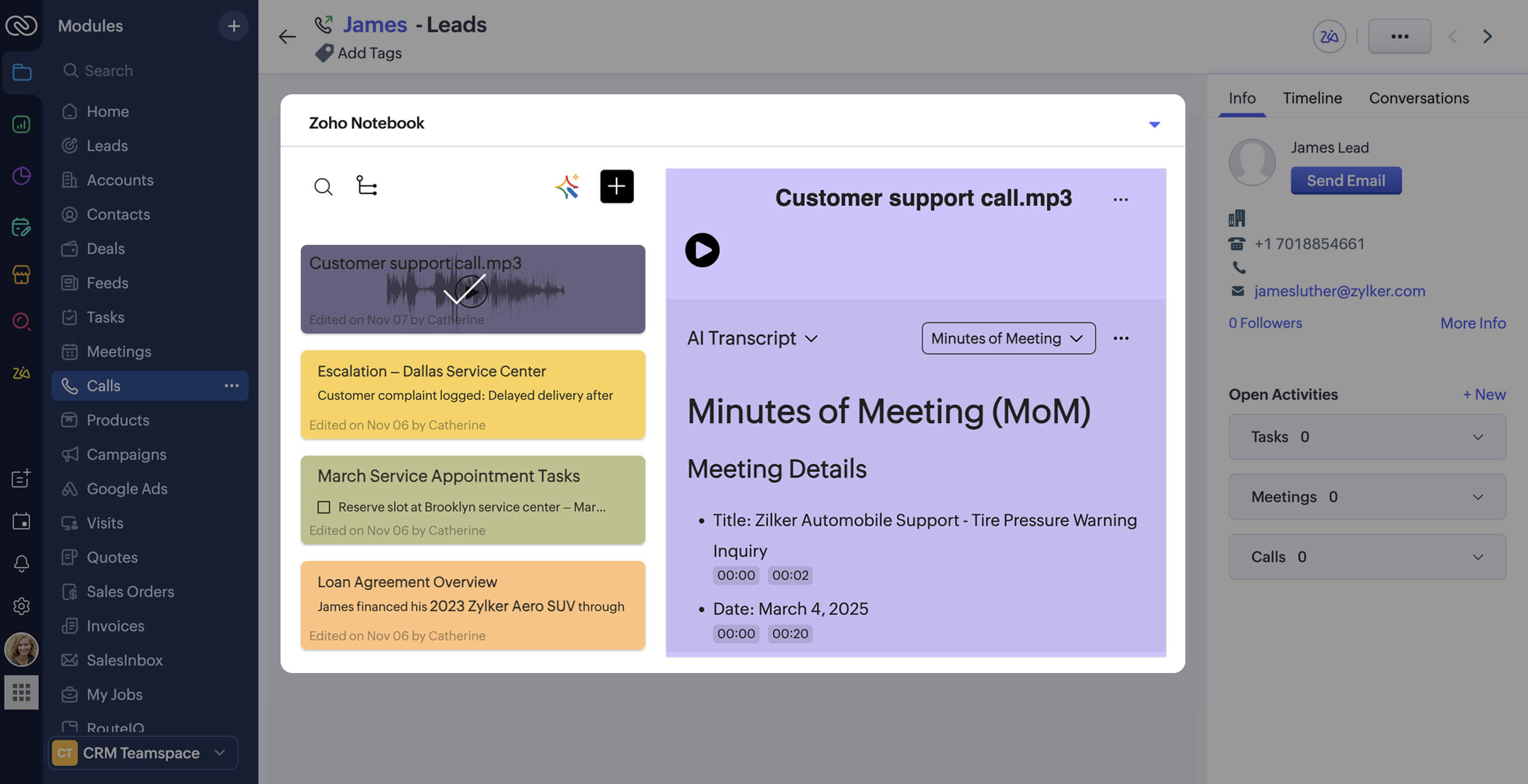Check the Reserve slot at Brooklyn checkbox

click(x=323, y=507)
